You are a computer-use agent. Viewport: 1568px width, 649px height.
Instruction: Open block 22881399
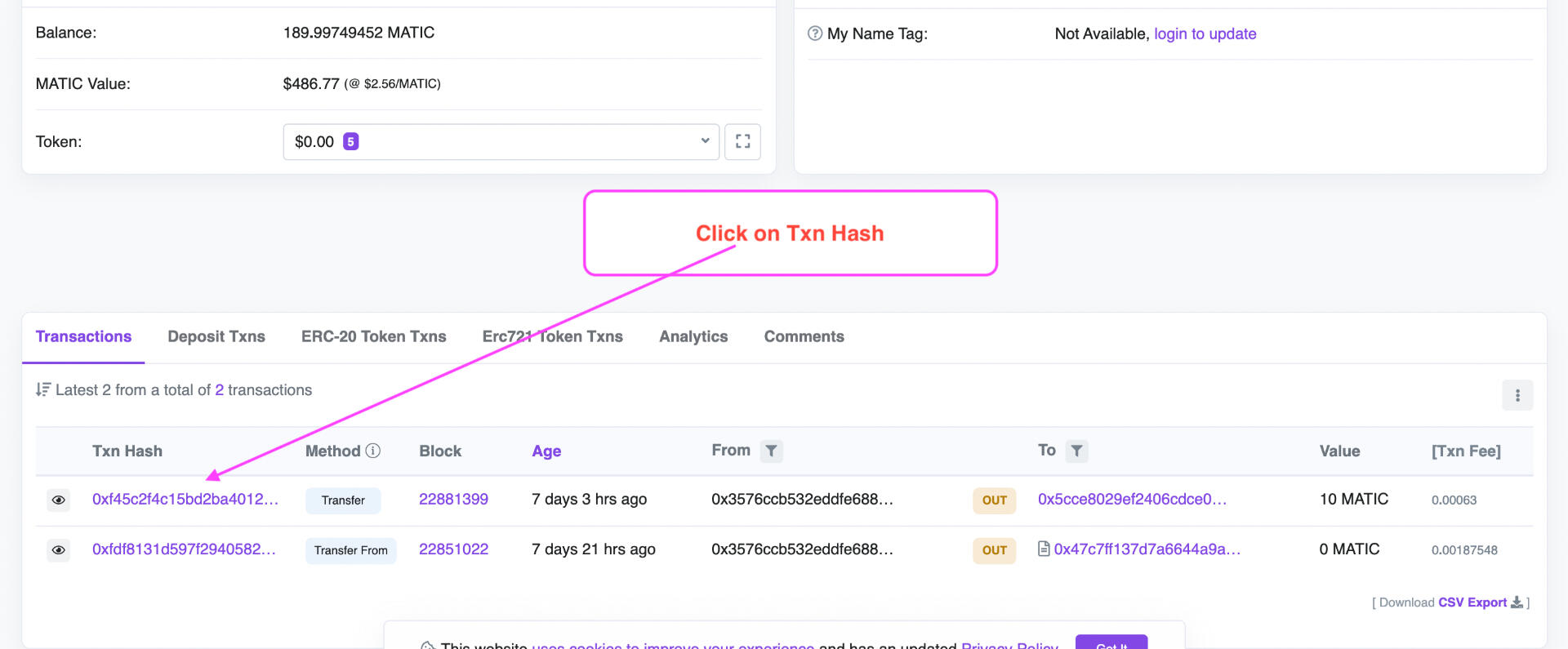click(453, 499)
